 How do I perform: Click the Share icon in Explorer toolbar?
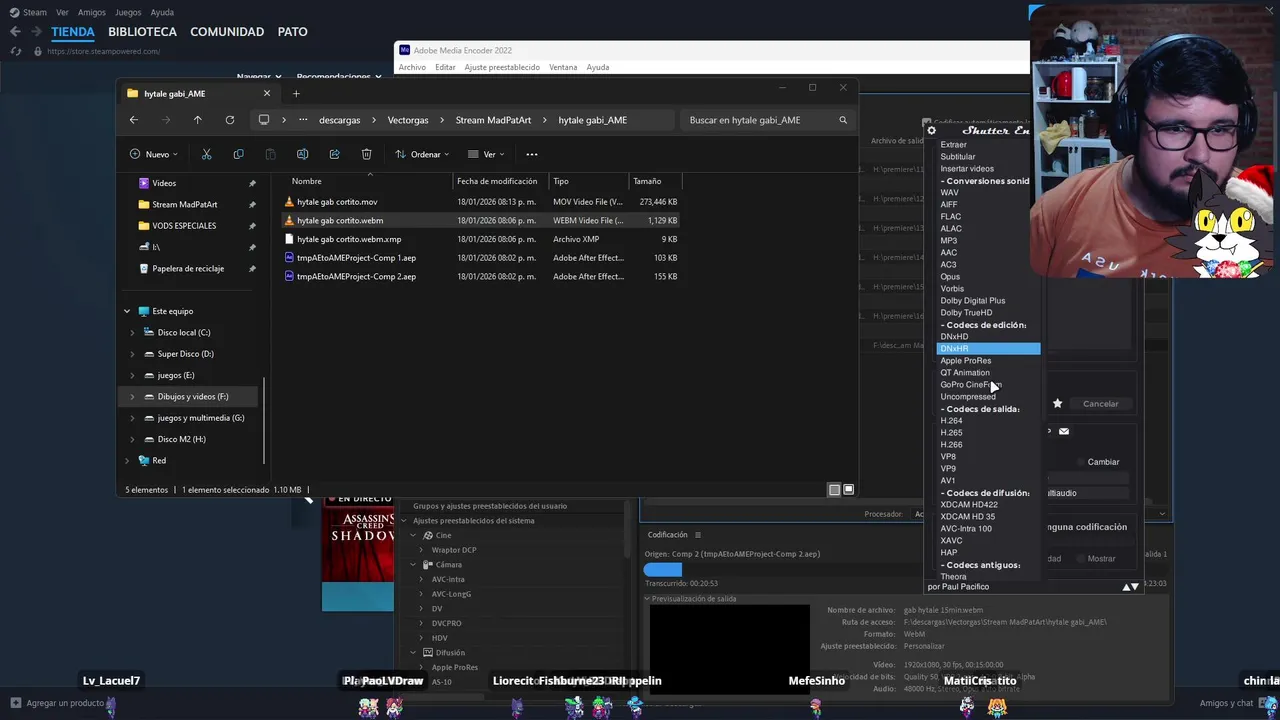[x=334, y=154]
